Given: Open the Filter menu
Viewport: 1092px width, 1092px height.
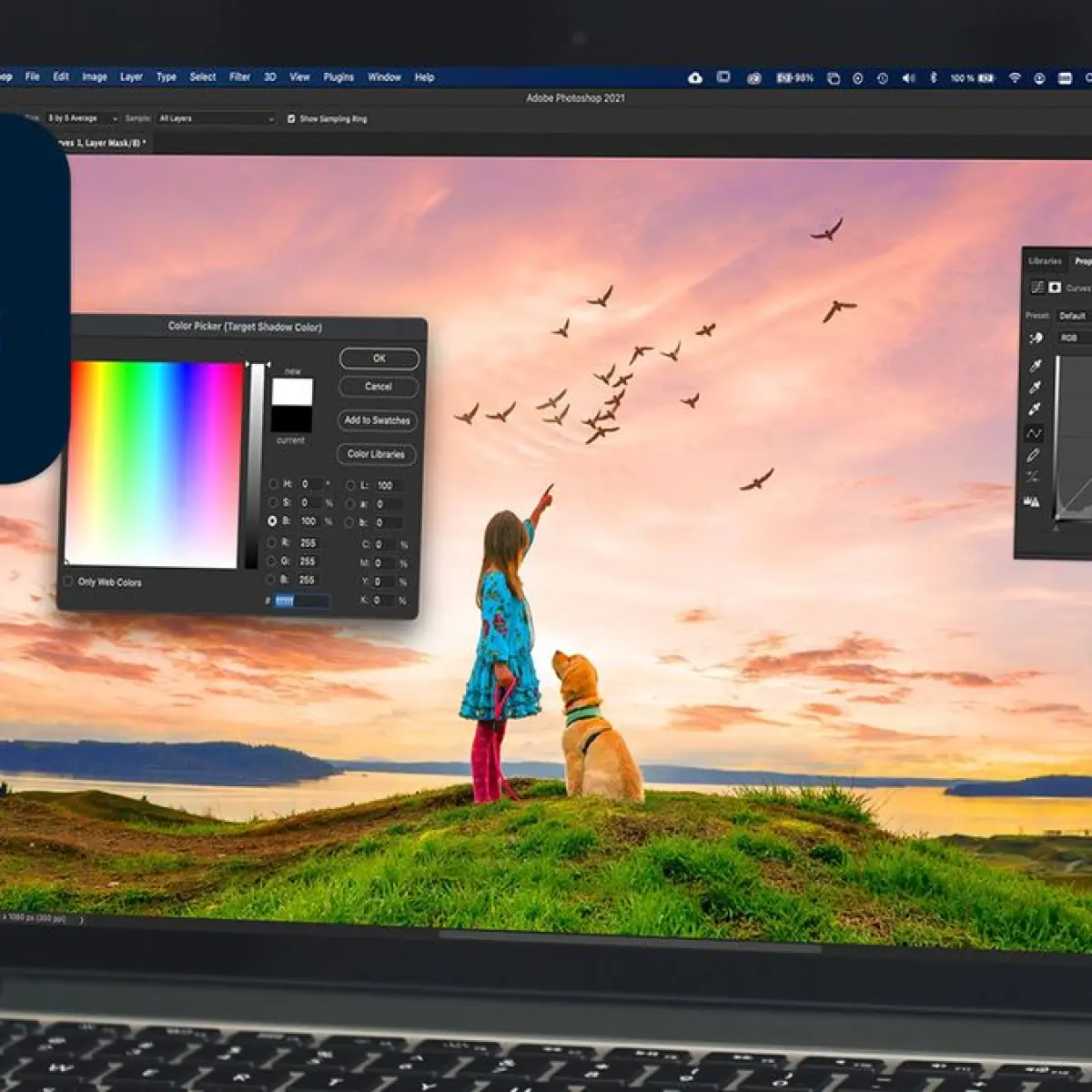Looking at the screenshot, I should pos(240,77).
